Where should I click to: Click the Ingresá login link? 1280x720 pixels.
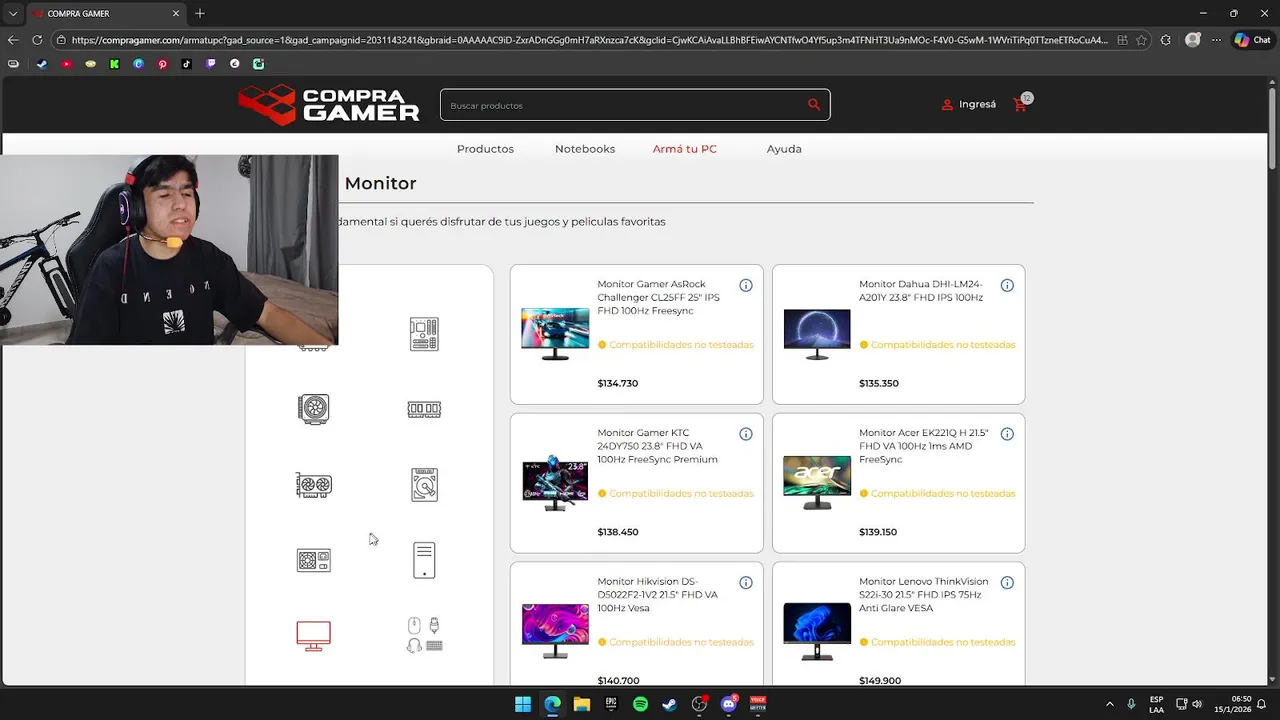tap(969, 104)
